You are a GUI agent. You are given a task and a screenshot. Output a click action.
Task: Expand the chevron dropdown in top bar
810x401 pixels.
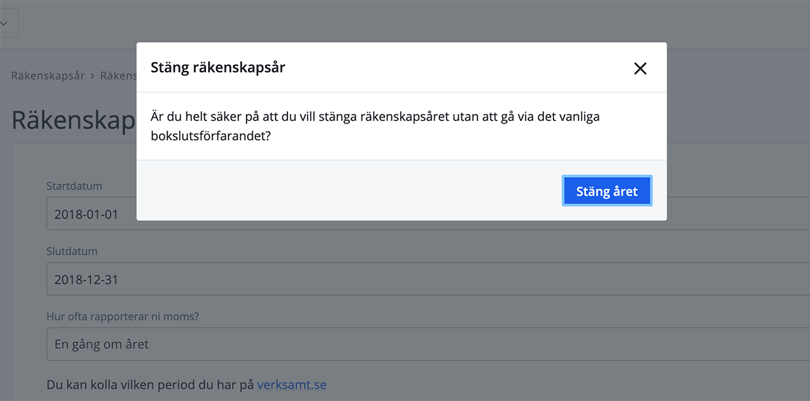5,23
